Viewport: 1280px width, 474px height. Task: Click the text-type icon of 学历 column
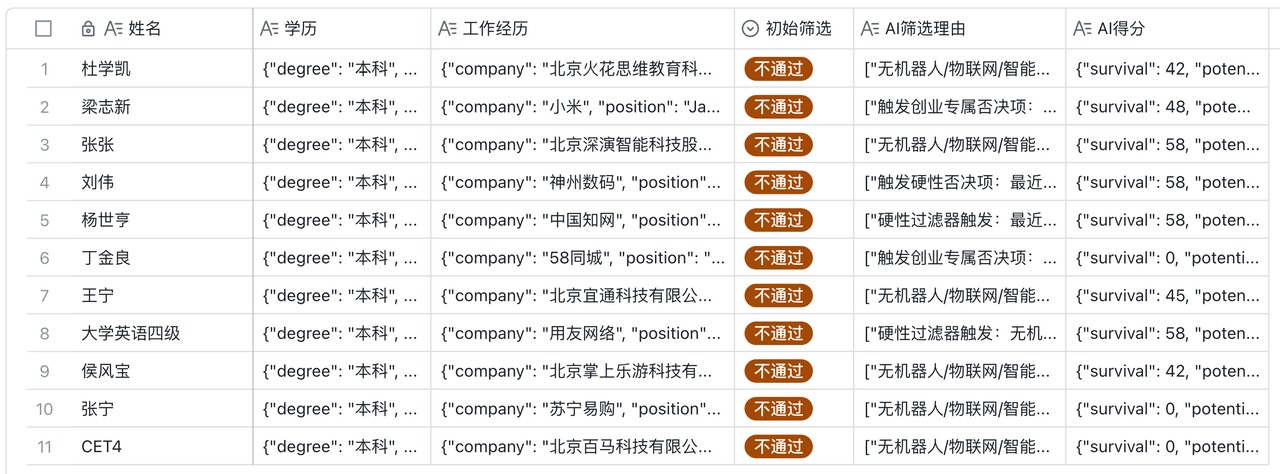pyautogui.click(x=269, y=29)
